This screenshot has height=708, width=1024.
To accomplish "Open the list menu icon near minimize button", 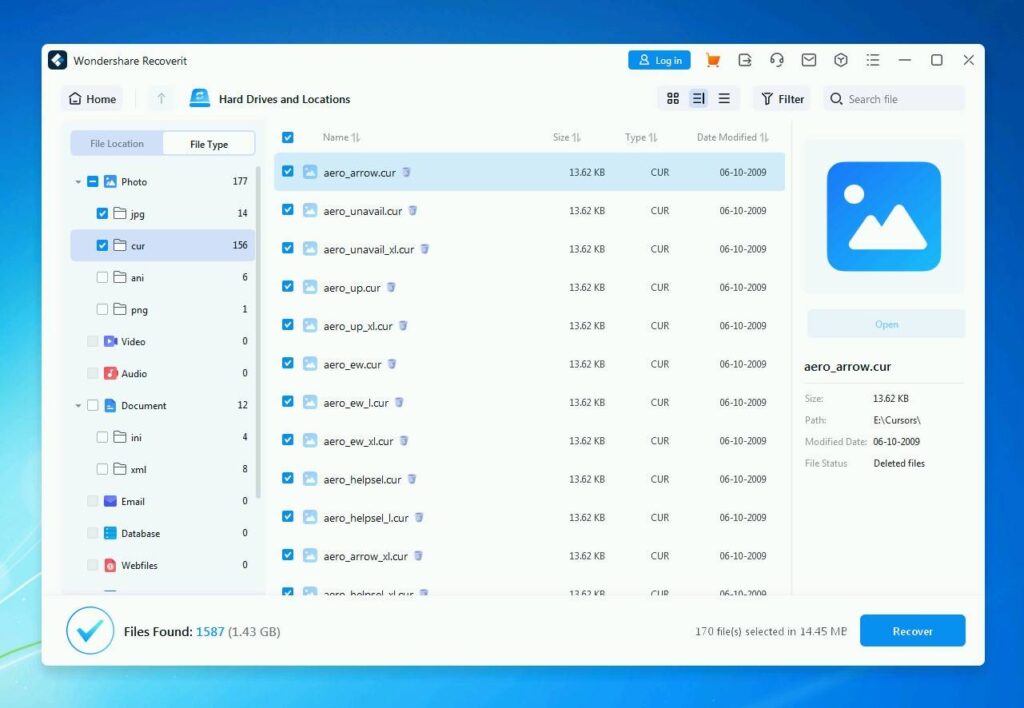I will click(873, 60).
